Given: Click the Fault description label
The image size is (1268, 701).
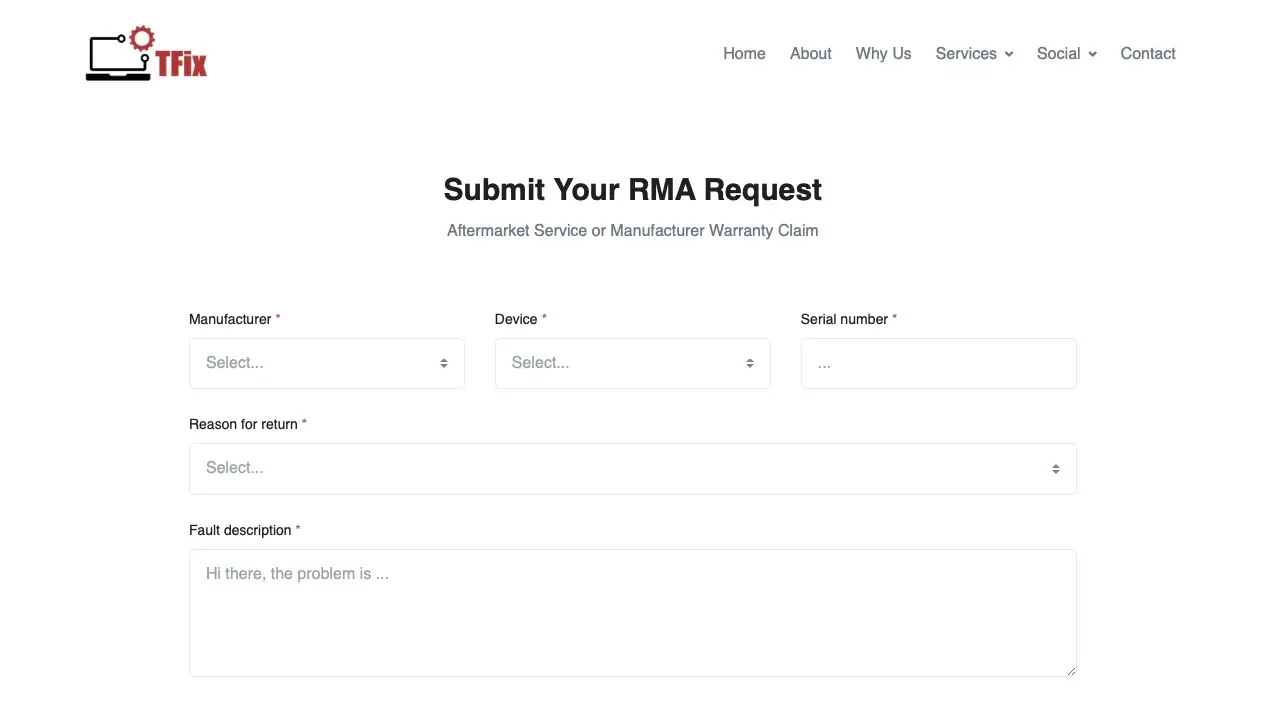Looking at the screenshot, I should pyautogui.click(x=240, y=530).
